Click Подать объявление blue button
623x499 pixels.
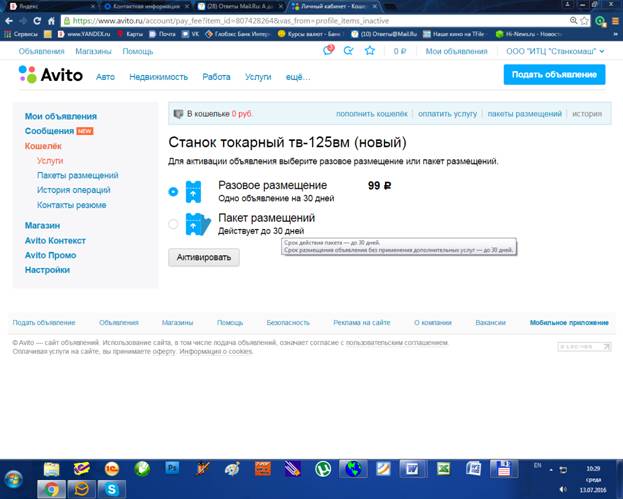point(554,75)
